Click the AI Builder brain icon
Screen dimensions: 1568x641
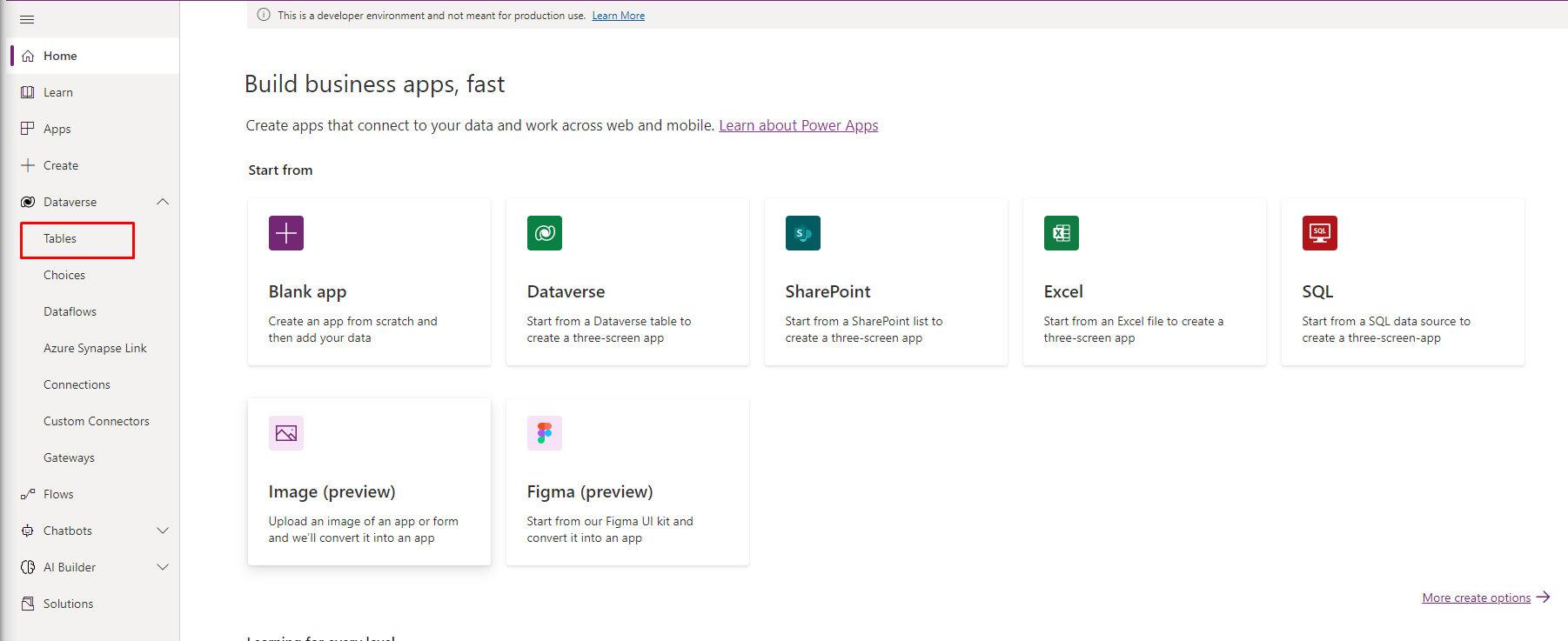tap(28, 567)
